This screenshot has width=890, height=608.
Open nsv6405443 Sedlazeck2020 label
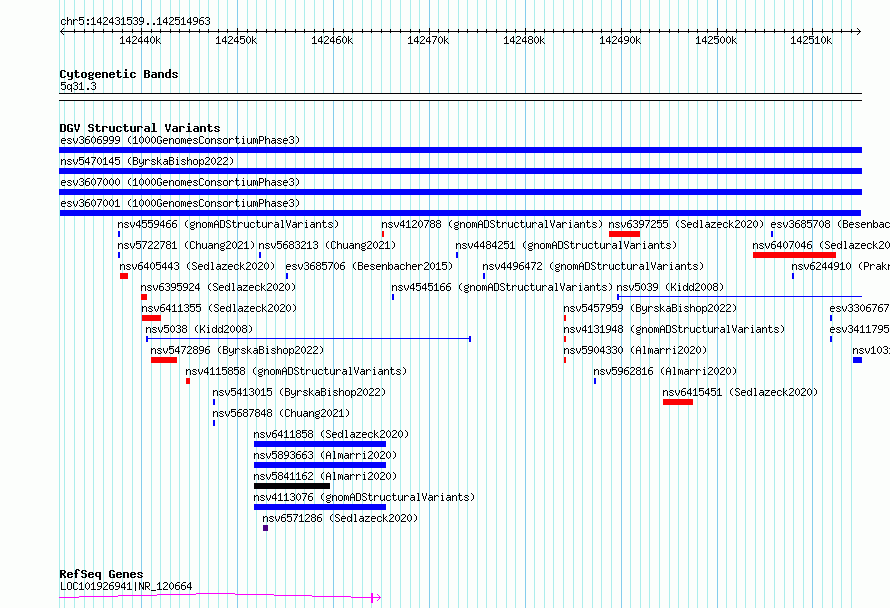(197, 266)
